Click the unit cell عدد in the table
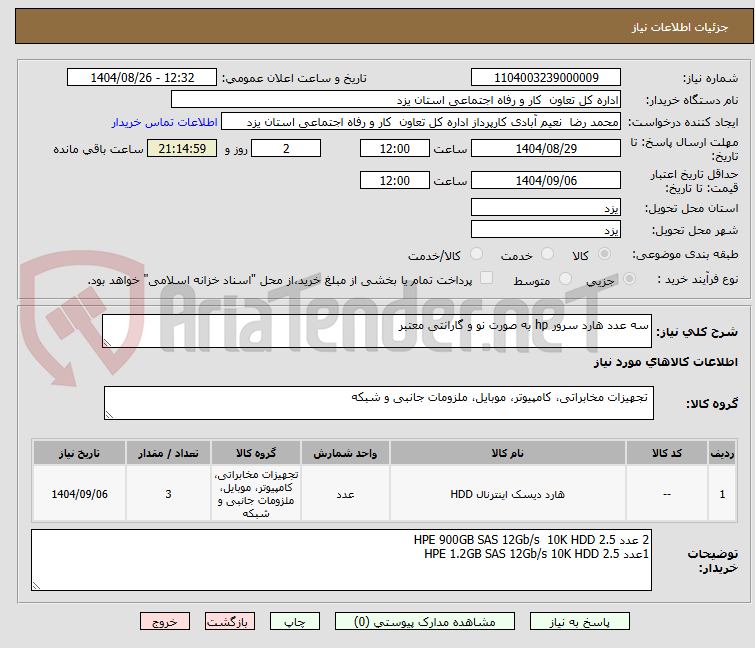755x648 pixels. click(345, 494)
